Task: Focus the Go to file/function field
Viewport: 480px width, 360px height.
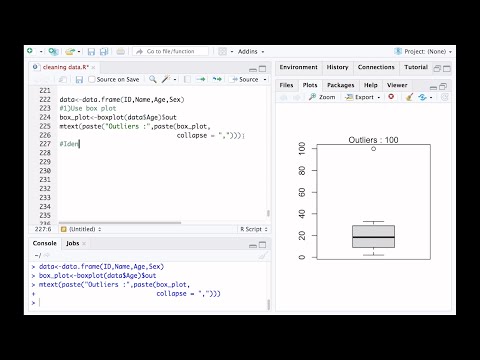Action: tap(171, 51)
